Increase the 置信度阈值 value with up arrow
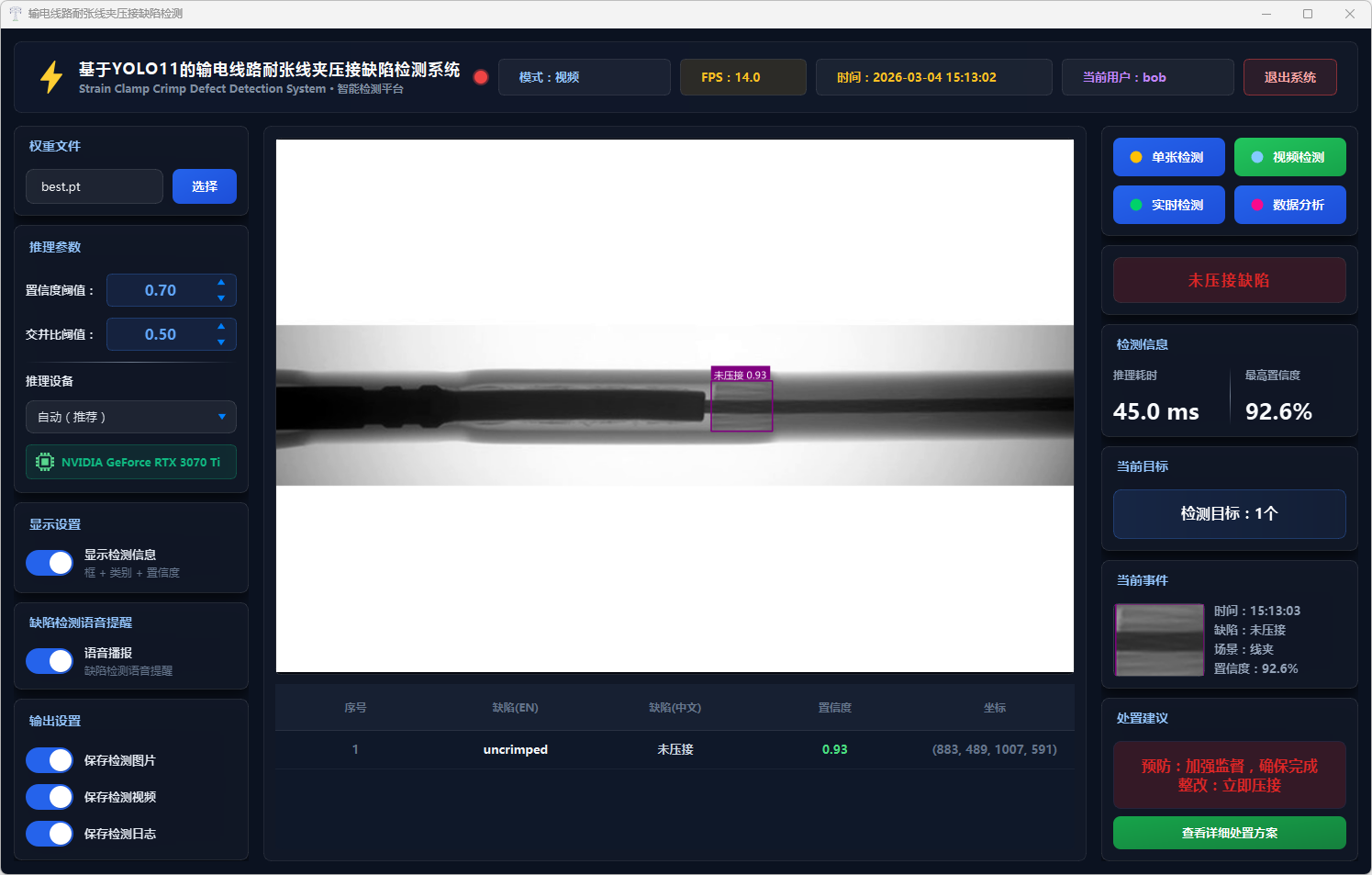 pos(221,282)
